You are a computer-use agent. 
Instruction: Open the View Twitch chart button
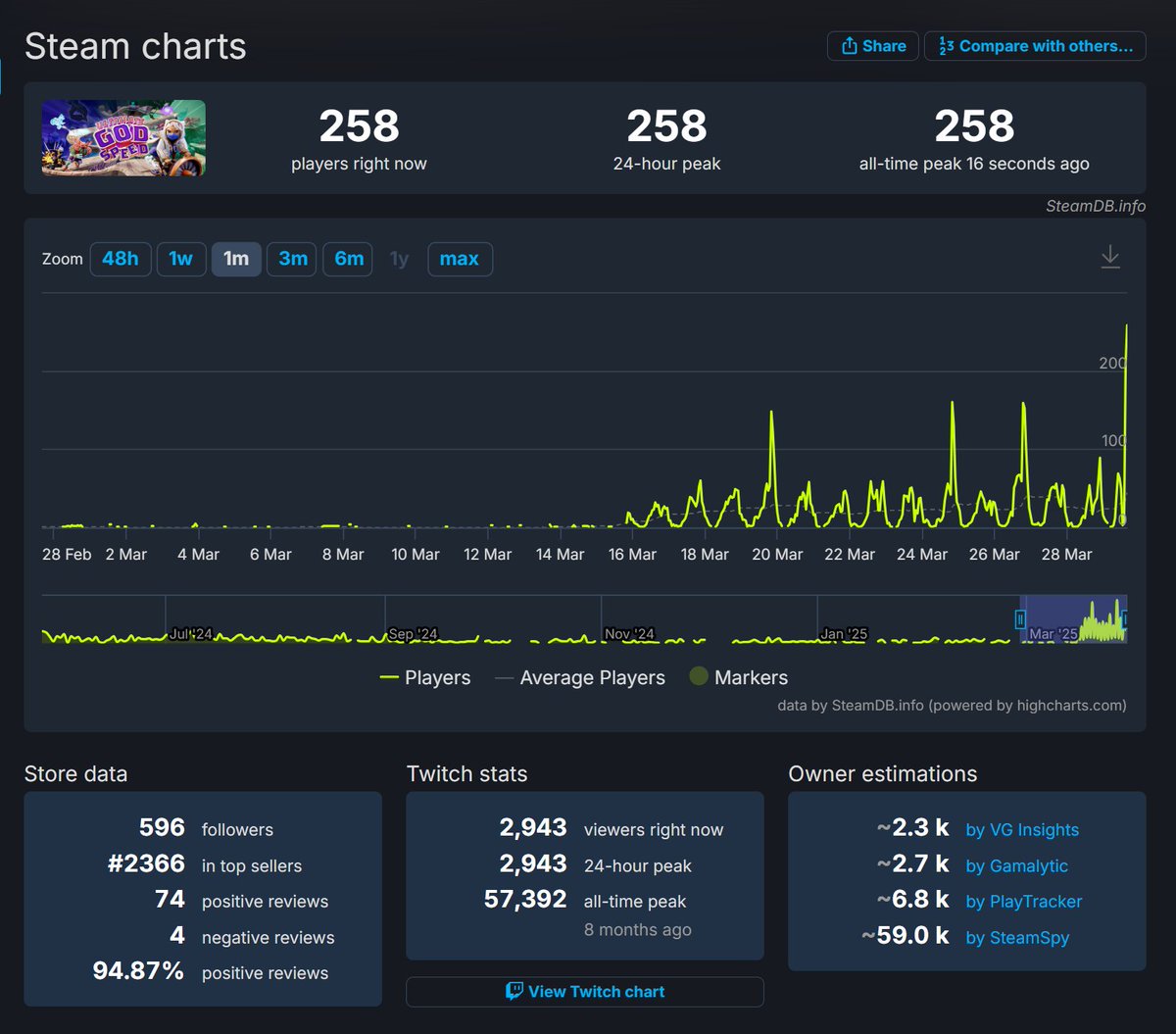[x=585, y=992]
